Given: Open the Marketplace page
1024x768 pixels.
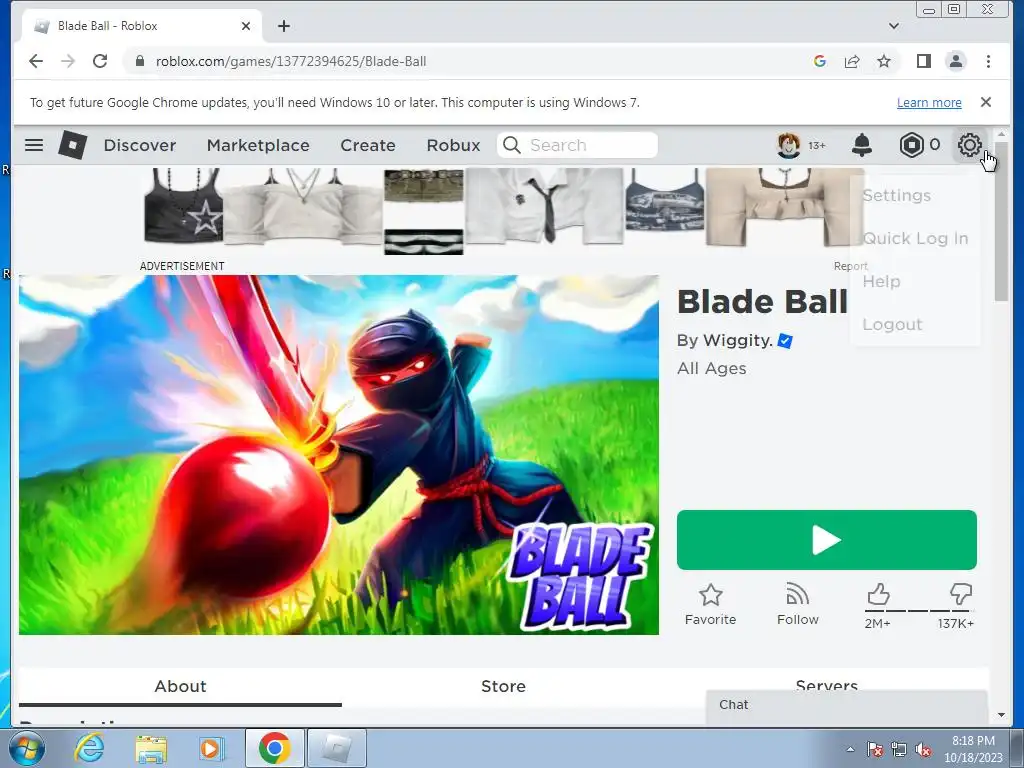Looking at the screenshot, I should click(258, 145).
